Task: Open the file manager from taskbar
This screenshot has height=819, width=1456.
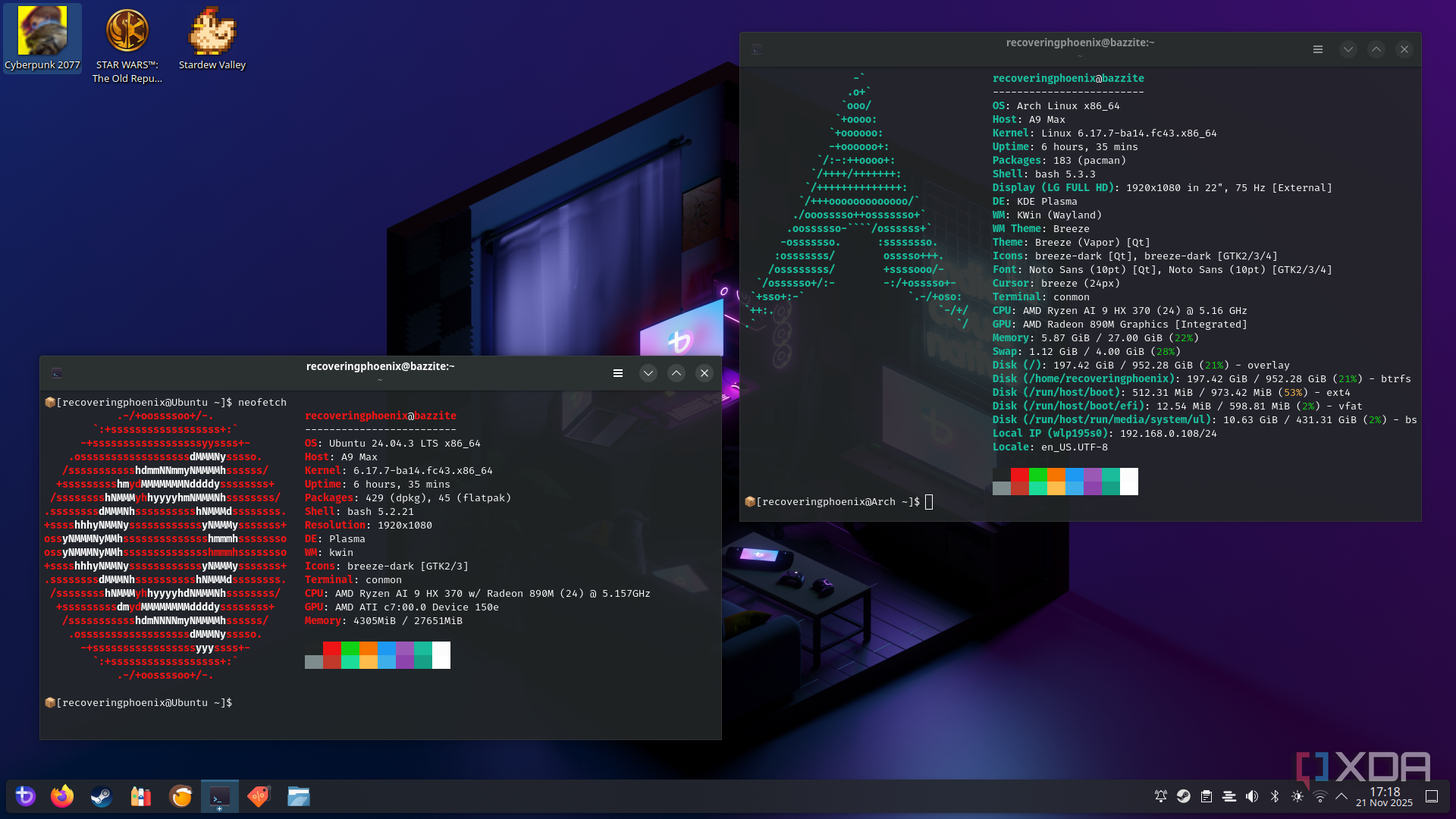Action: pos(299,796)
